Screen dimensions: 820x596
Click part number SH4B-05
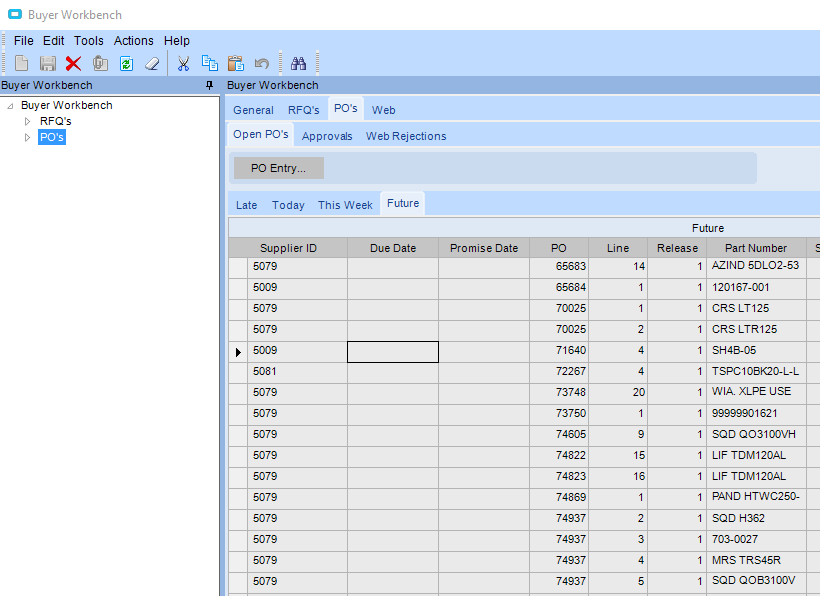pos(756,352)
